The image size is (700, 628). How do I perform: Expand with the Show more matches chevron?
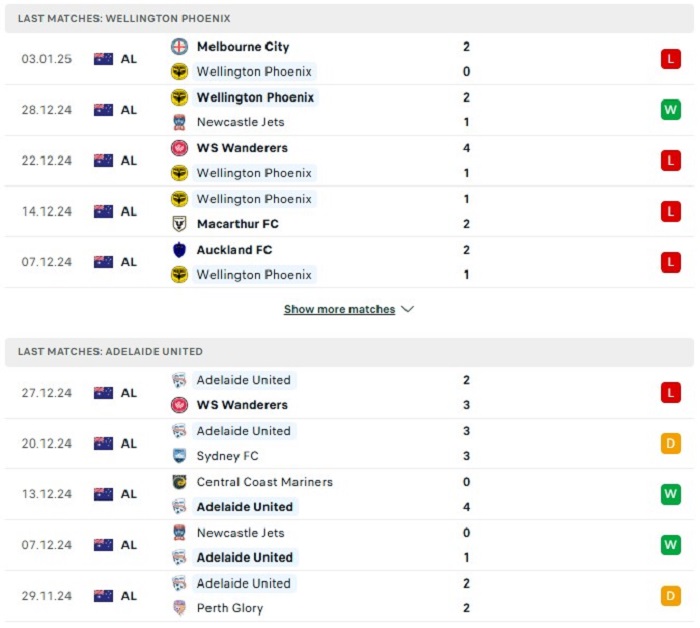[x=408, y=309]
